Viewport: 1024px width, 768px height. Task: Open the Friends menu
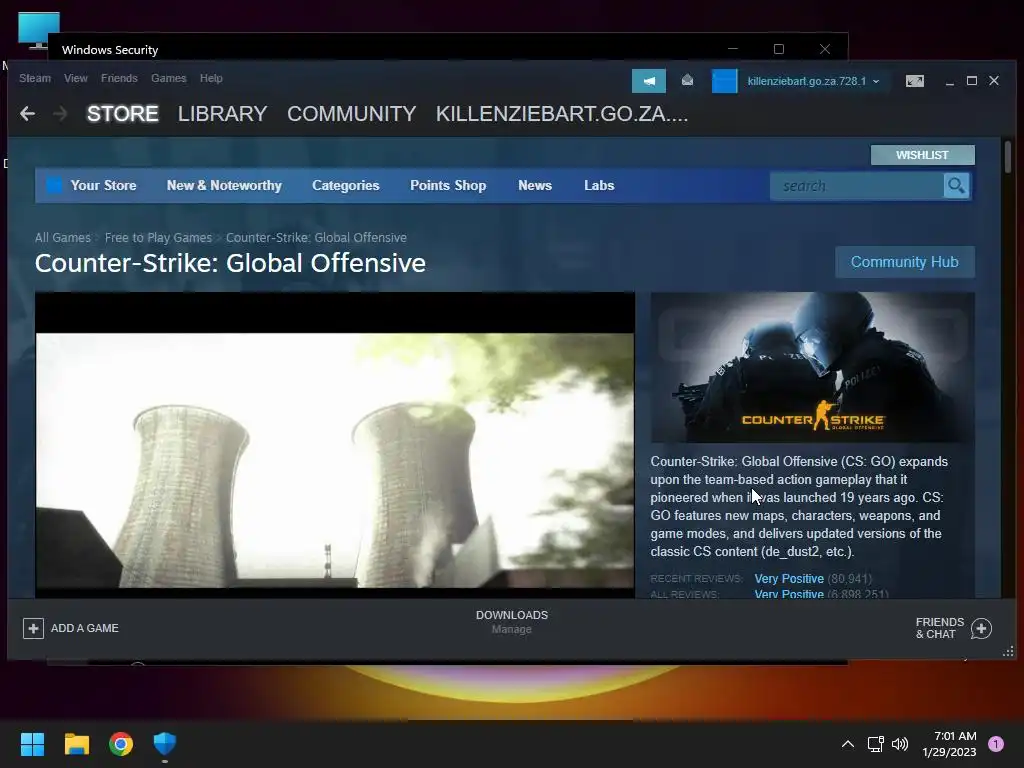point(119,78)
